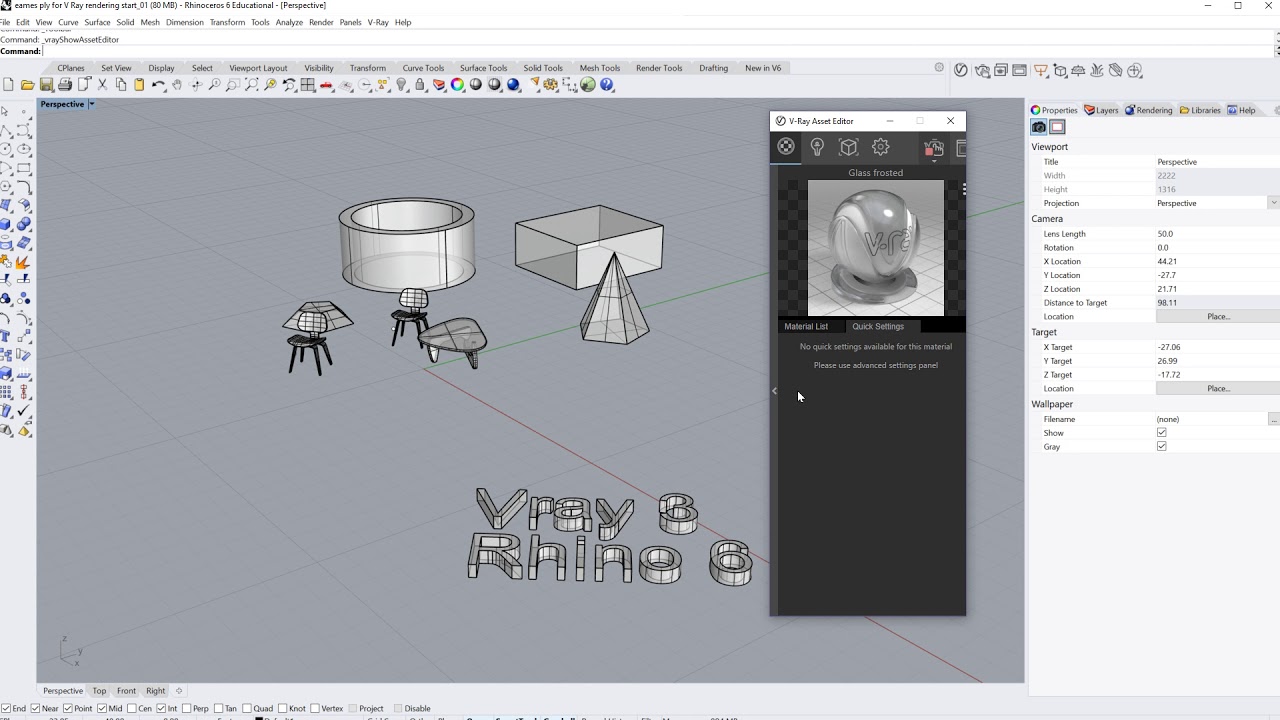Open the Materials category in the V-Ray Asset Editor
Viewport: 1280px width, 720px height.
pyautogui.click(x=786, y=147)
